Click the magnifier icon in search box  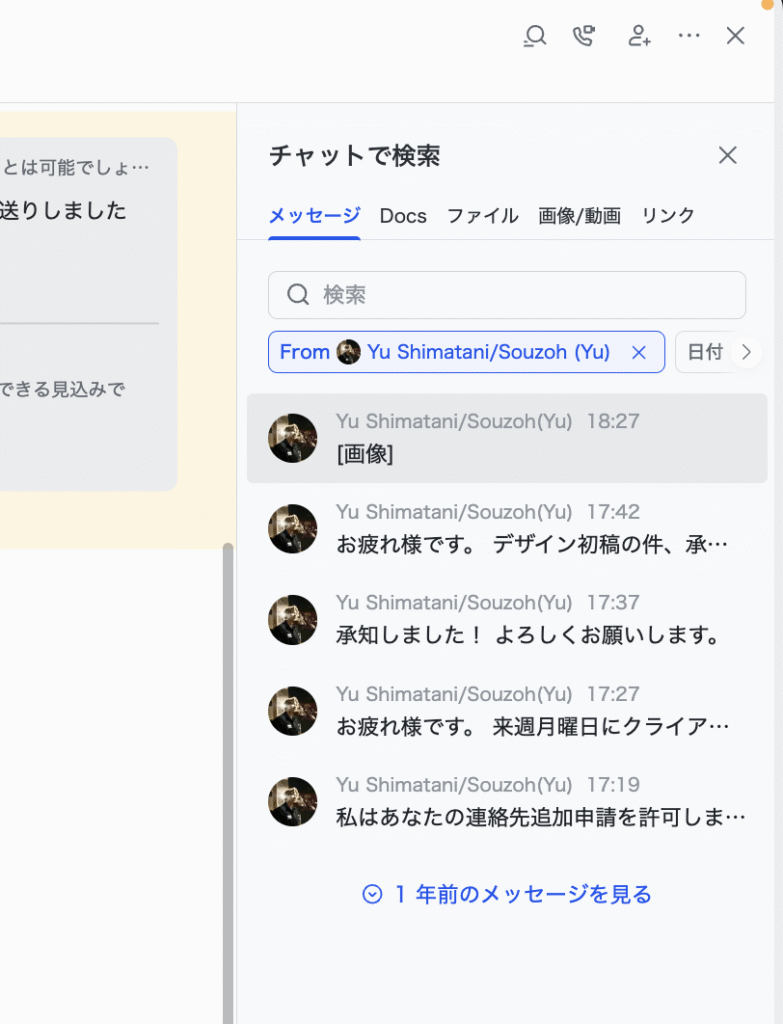click(298, 295)
